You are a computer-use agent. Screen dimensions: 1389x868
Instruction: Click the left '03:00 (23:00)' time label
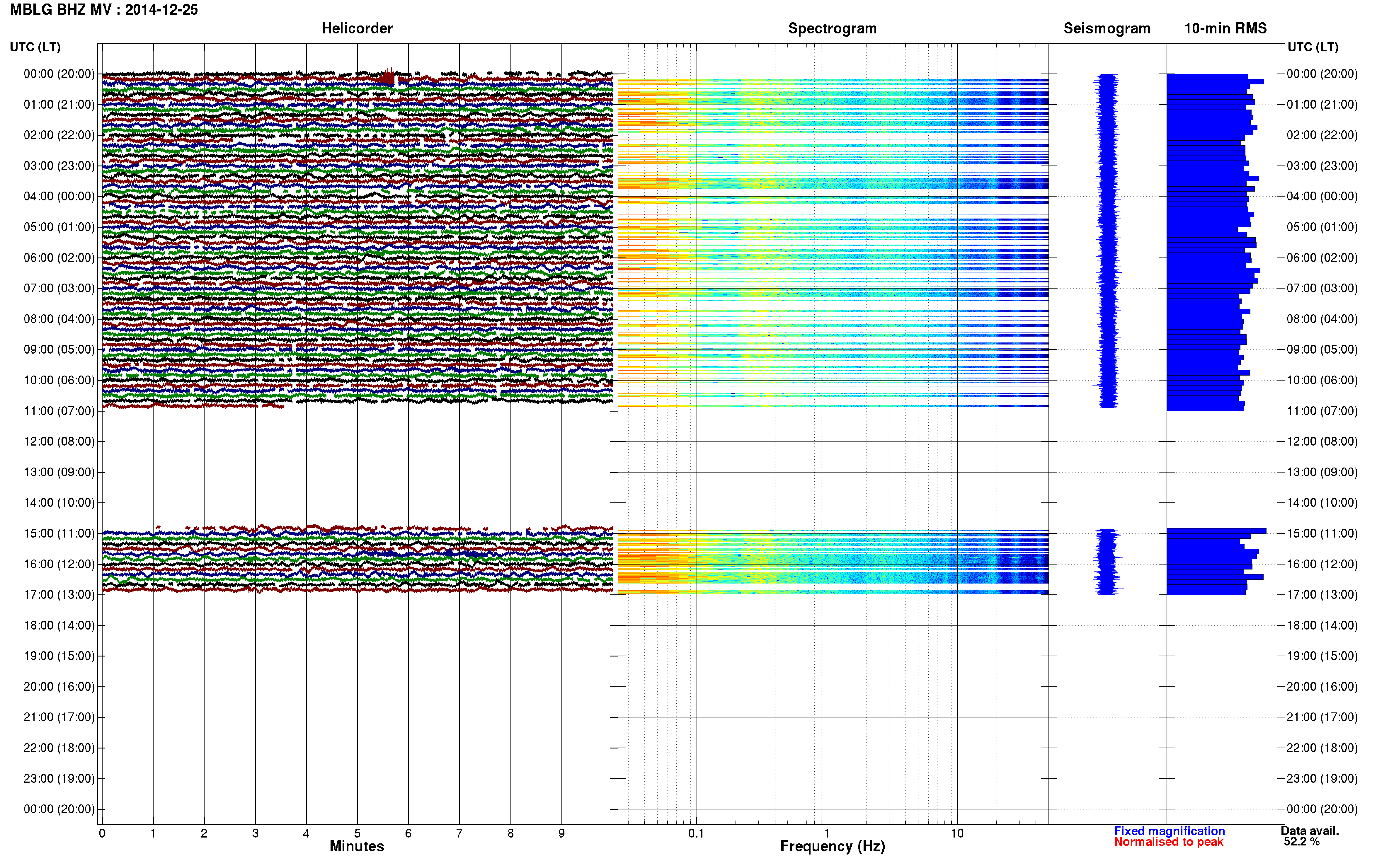pyautogui.click(x=59, y=166)
